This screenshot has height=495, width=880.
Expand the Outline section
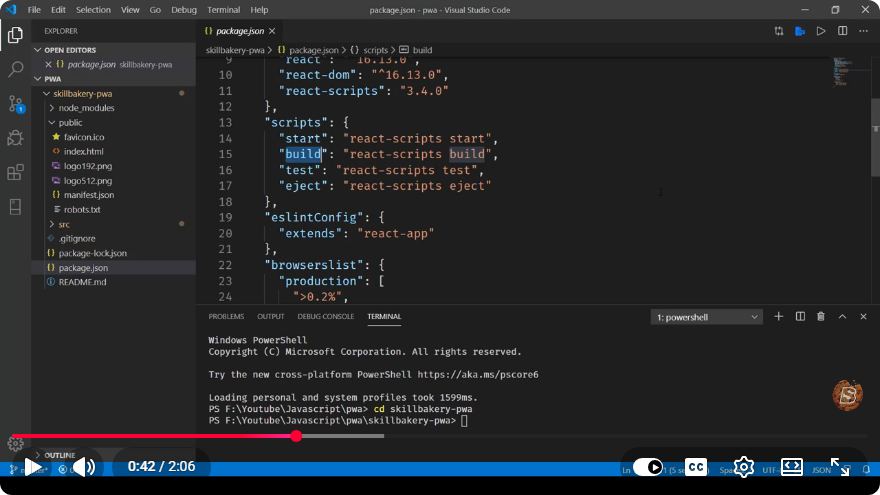59,455
